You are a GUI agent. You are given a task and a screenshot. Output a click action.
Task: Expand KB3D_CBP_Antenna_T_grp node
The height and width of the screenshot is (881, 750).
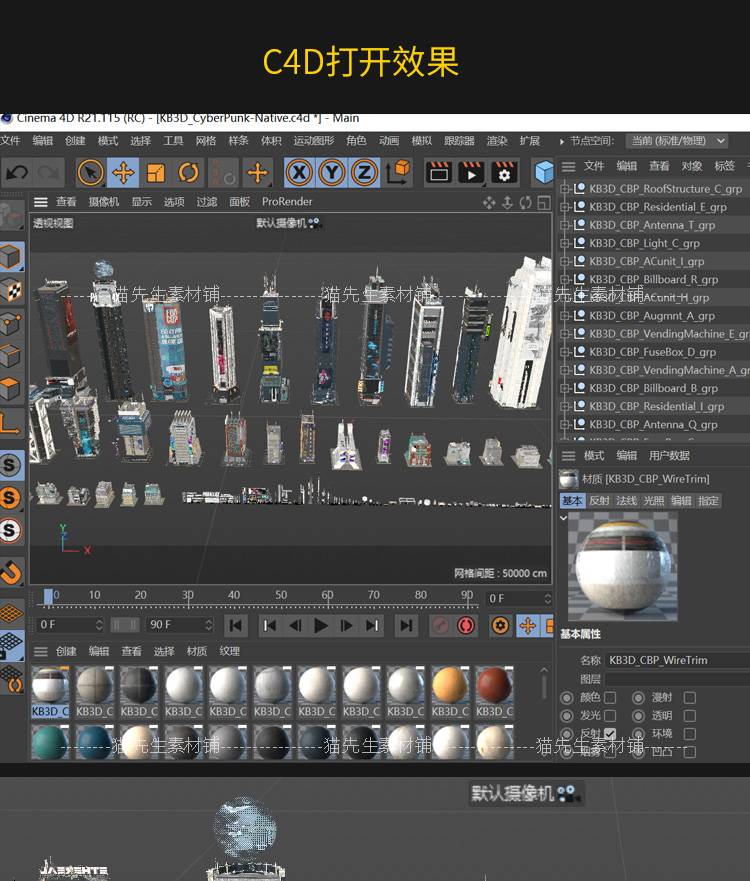(x=565, y=225)
